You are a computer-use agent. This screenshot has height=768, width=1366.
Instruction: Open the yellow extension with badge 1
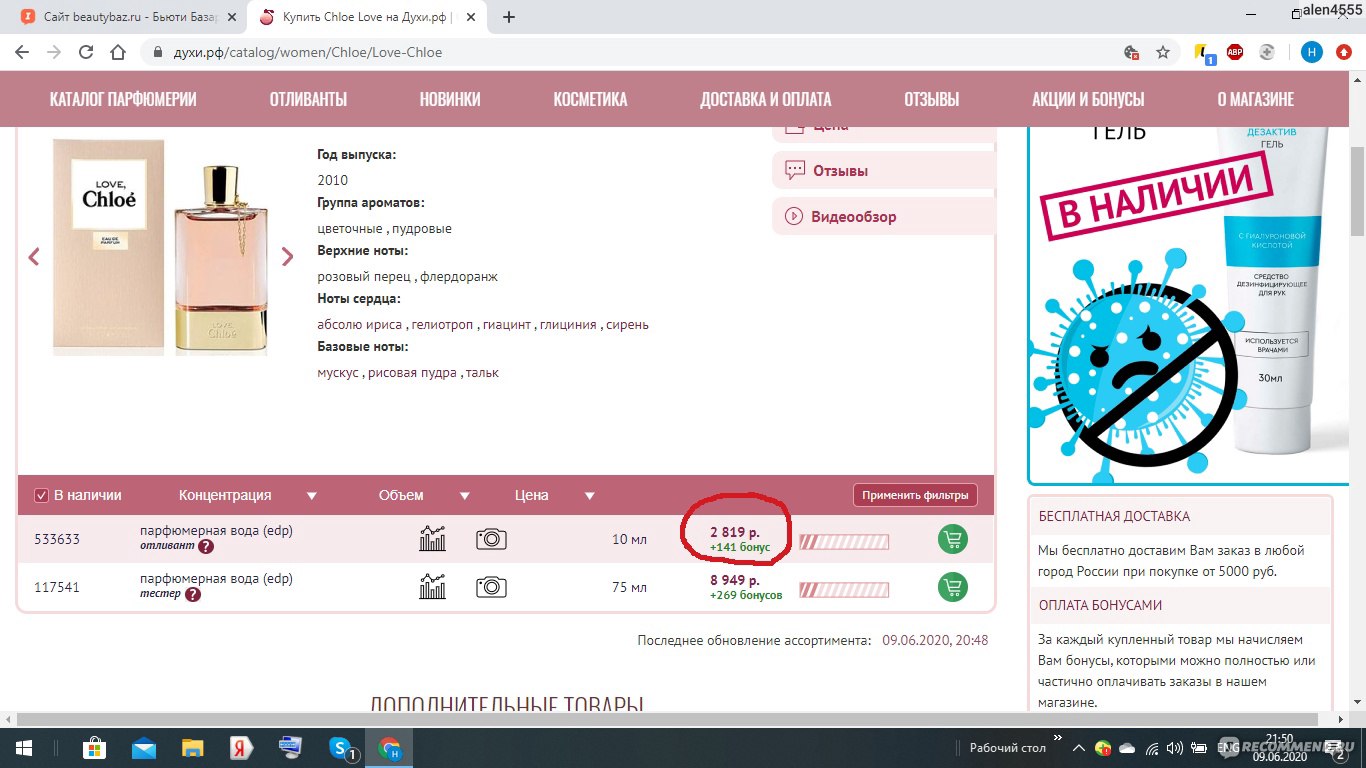[x=1205, y=53]
